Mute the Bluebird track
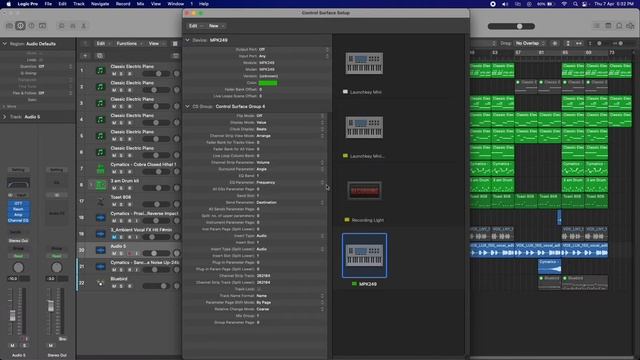The width and height of the screenshot is (640, 360). 114,286
